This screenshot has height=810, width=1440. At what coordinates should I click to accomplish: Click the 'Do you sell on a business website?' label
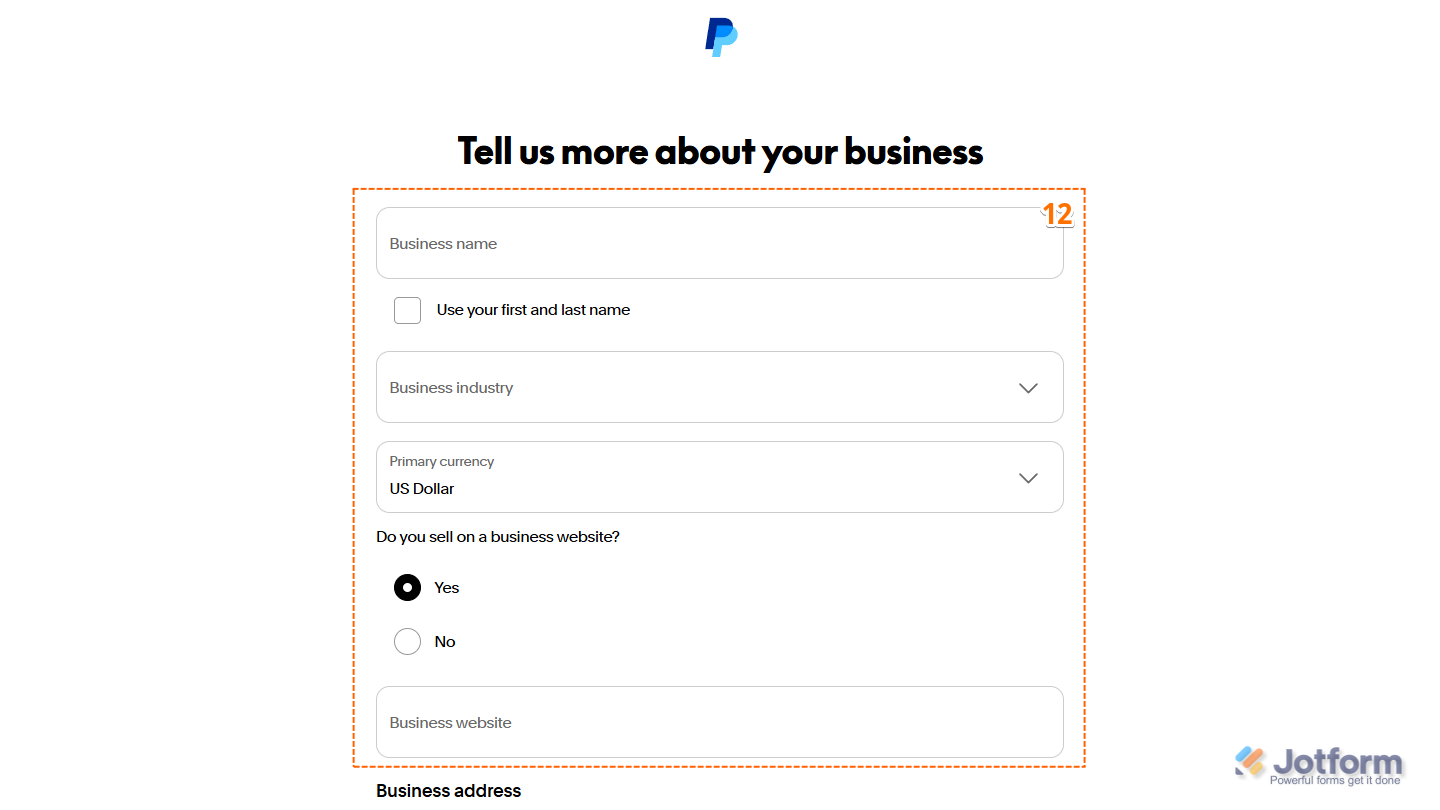point(498,536)
